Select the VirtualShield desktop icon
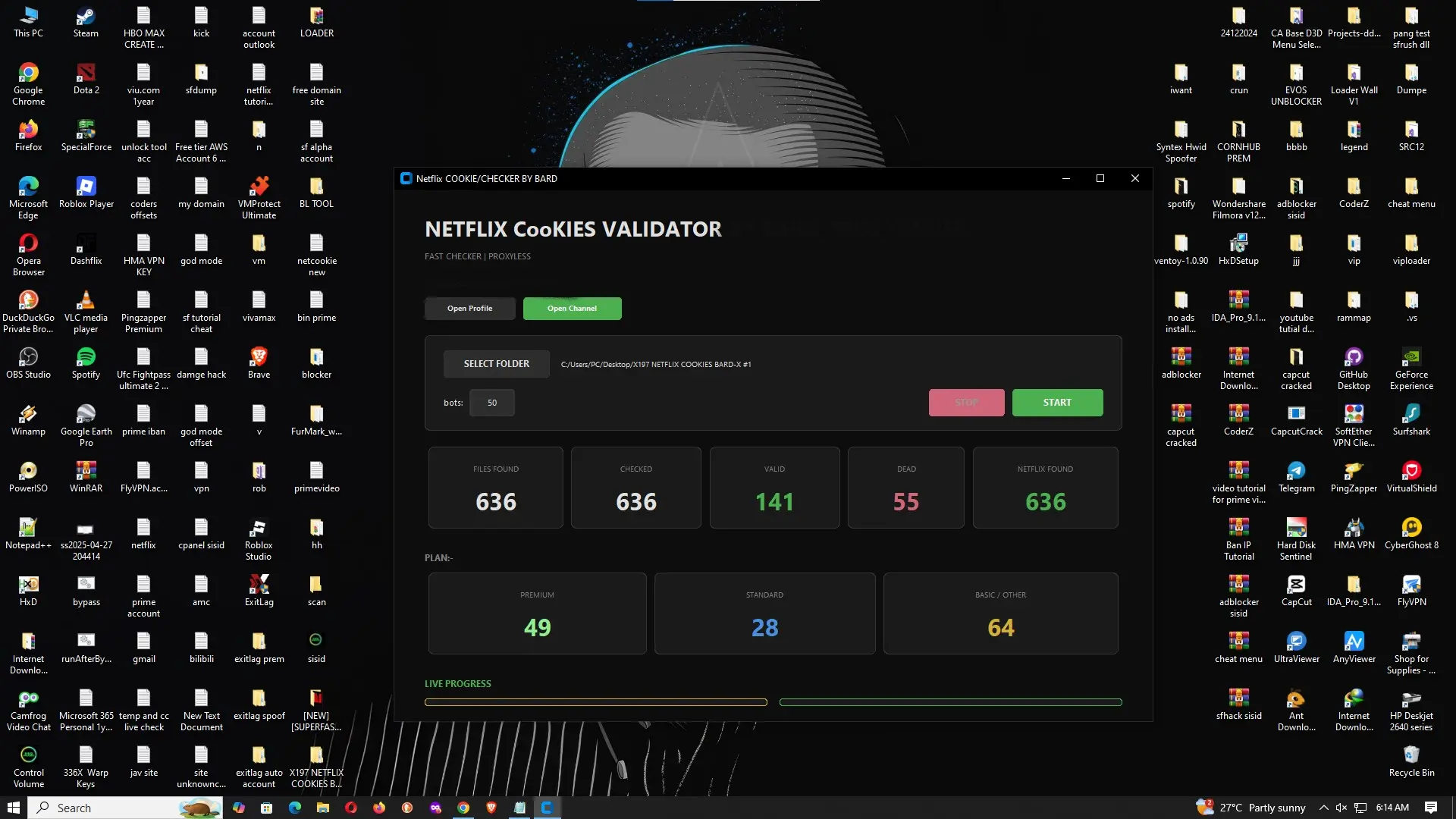 tap(1411, 478)
